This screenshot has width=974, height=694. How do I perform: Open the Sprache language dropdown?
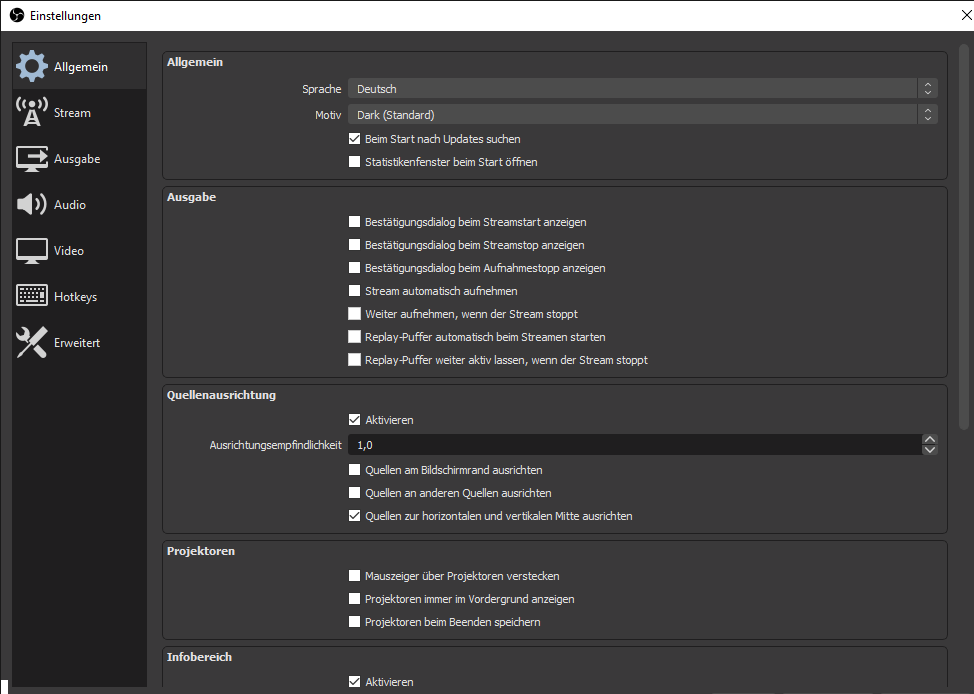click(642, 89)
